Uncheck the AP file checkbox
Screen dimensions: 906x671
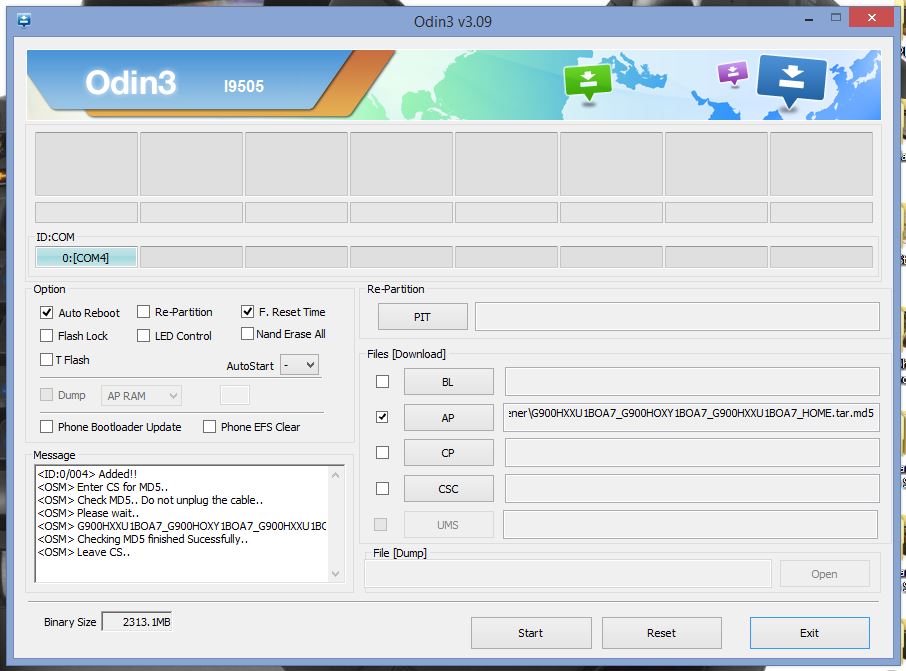pos(383,417)
